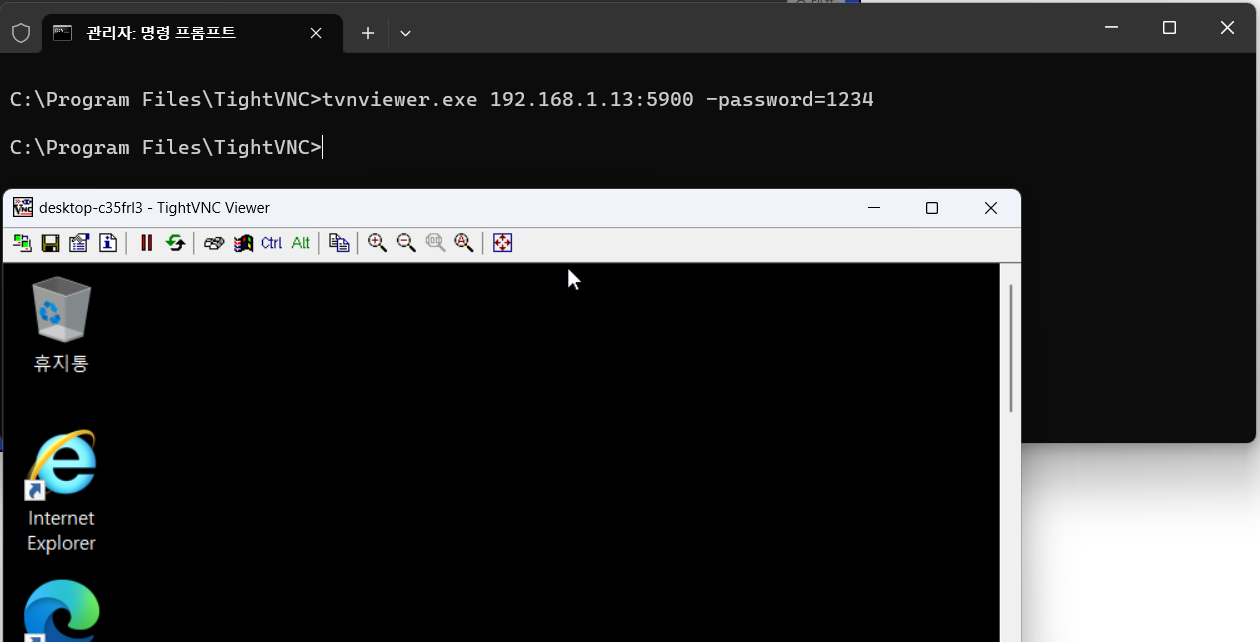
Task: Click the admin shield icon in terminal
Action: [21, 33]
